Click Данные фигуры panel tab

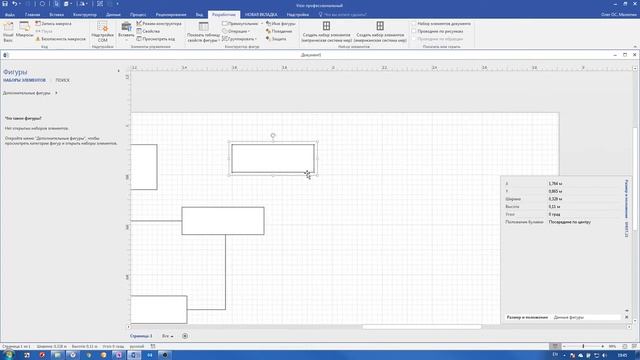click(x=569, y=317)
